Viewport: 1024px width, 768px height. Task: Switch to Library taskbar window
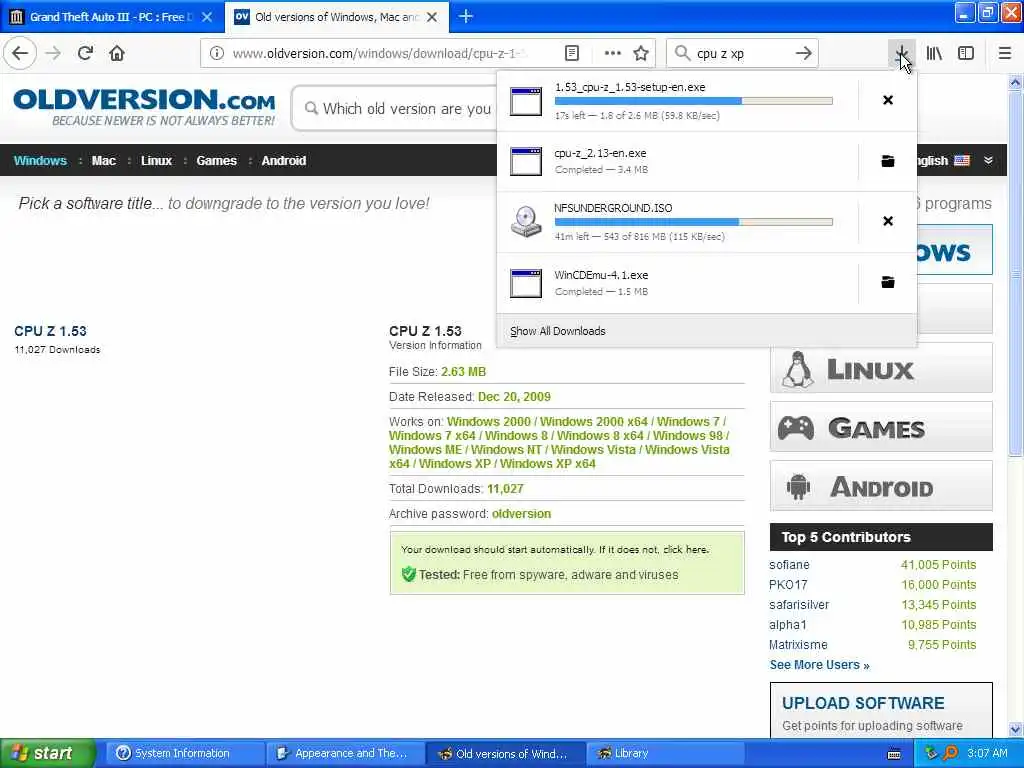click(665, 753)
